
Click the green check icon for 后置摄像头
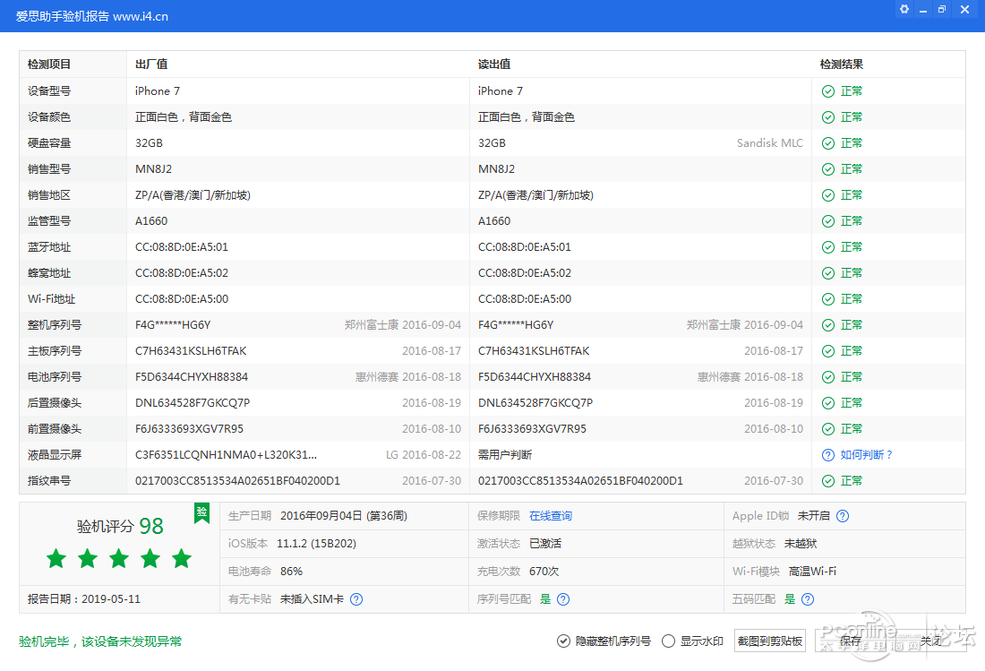coord(828,403)
